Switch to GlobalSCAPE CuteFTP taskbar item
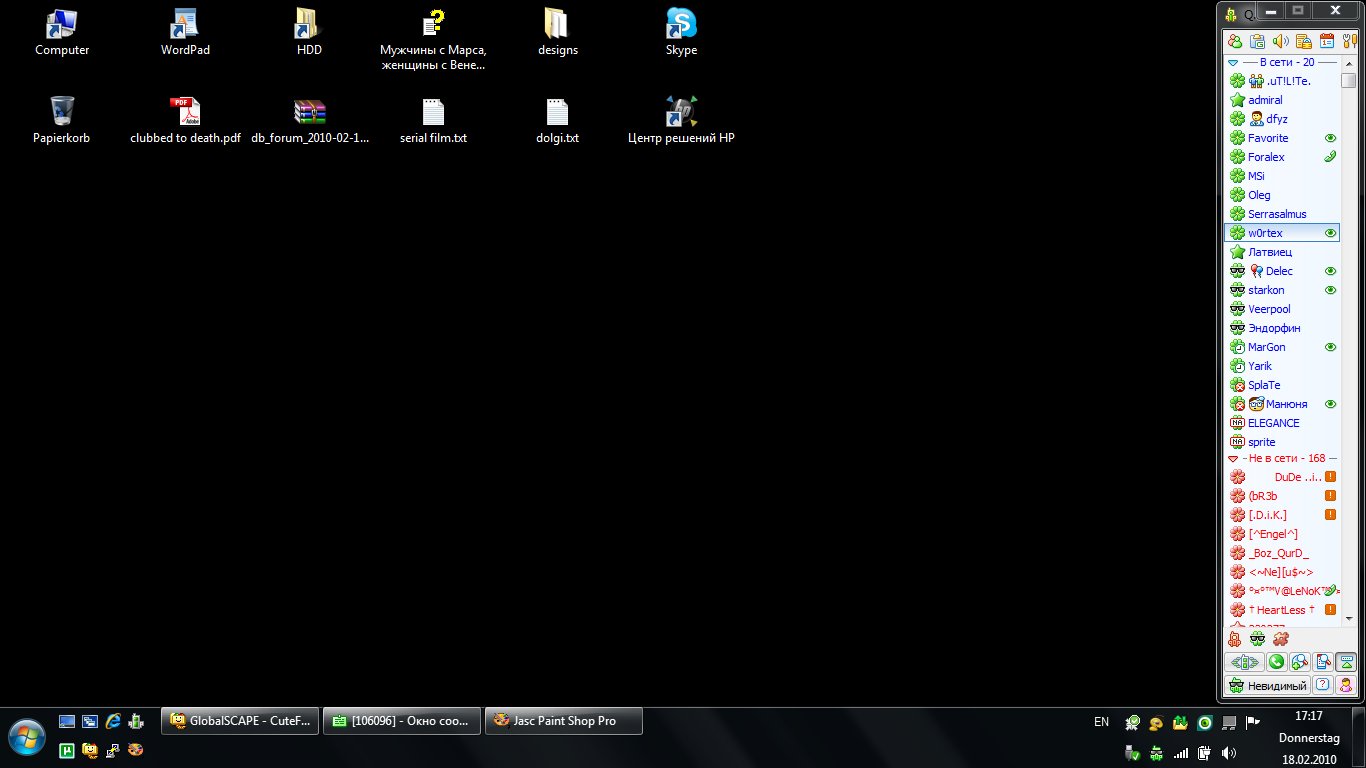1366x768 pixels. (240, 721)
